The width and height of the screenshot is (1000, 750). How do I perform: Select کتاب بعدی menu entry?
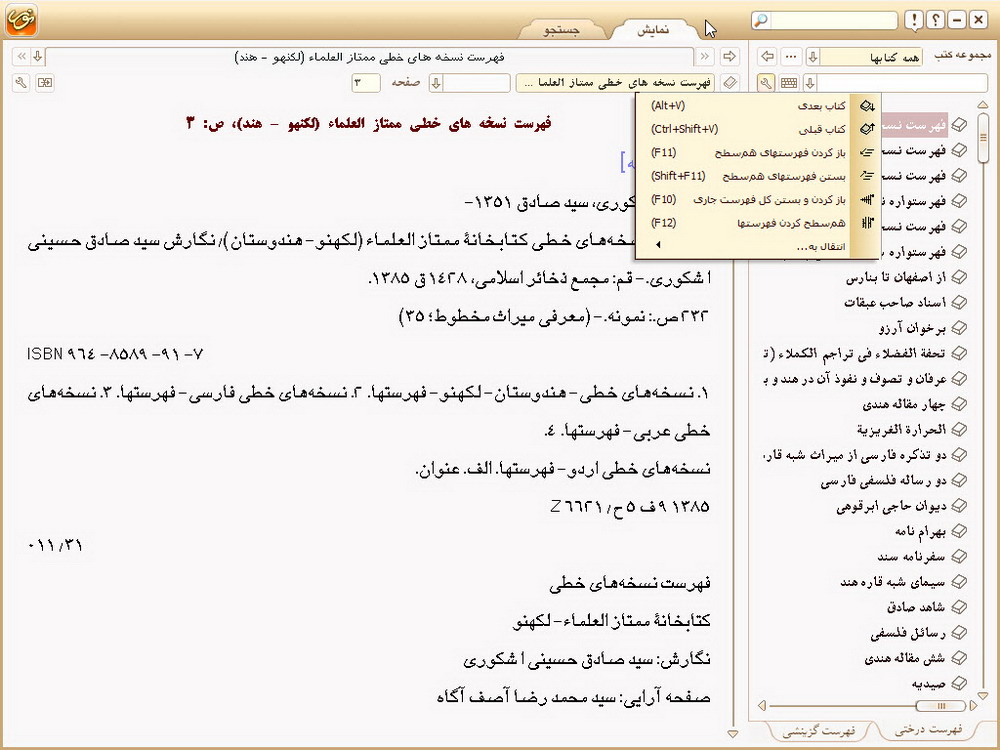[x=756, y=106]
